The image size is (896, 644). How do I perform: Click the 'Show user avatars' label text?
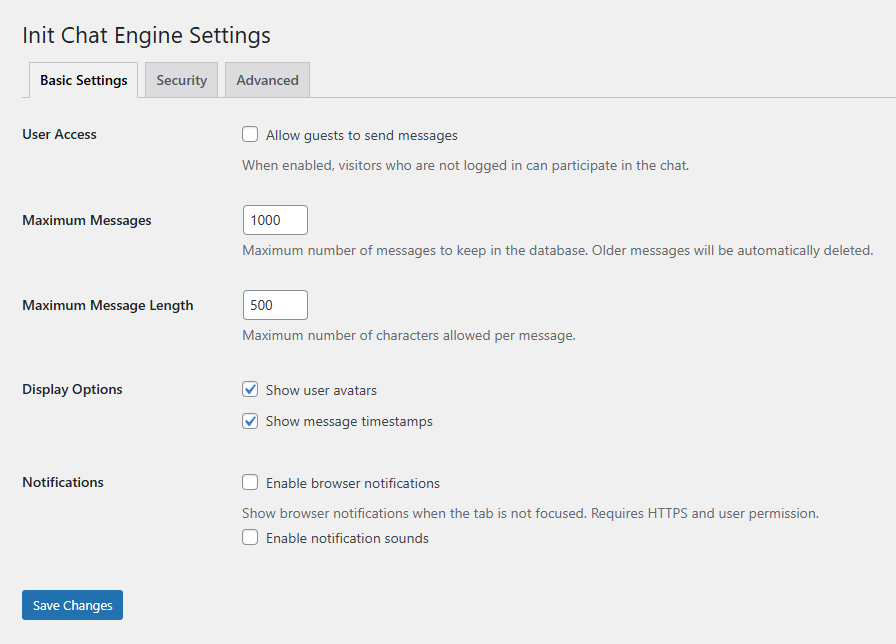tap(321, 390)
